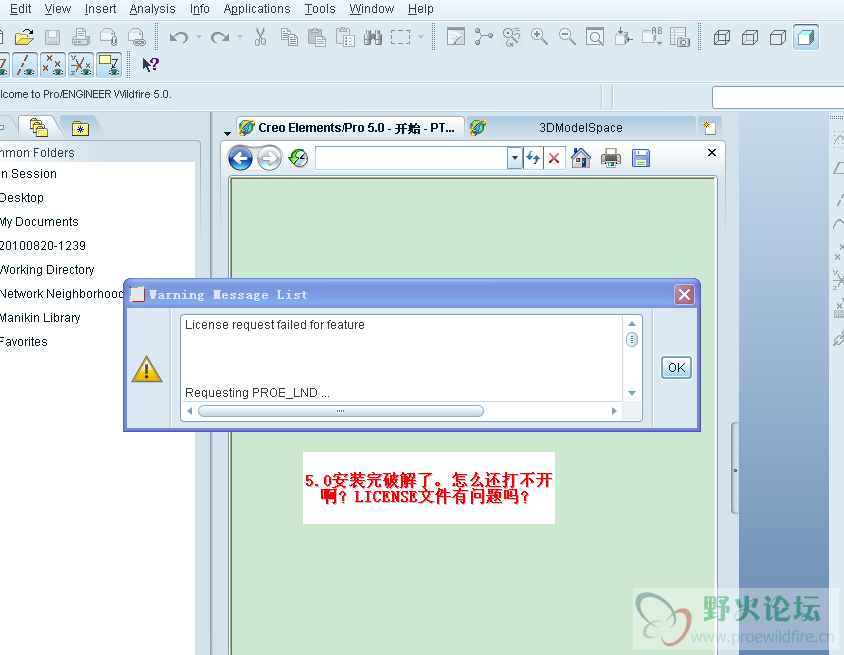Image resolution: width=844 pixels, height=655 pixels.
Task: Toggle coordinate systems display
Action: click(x=81, y=65)
